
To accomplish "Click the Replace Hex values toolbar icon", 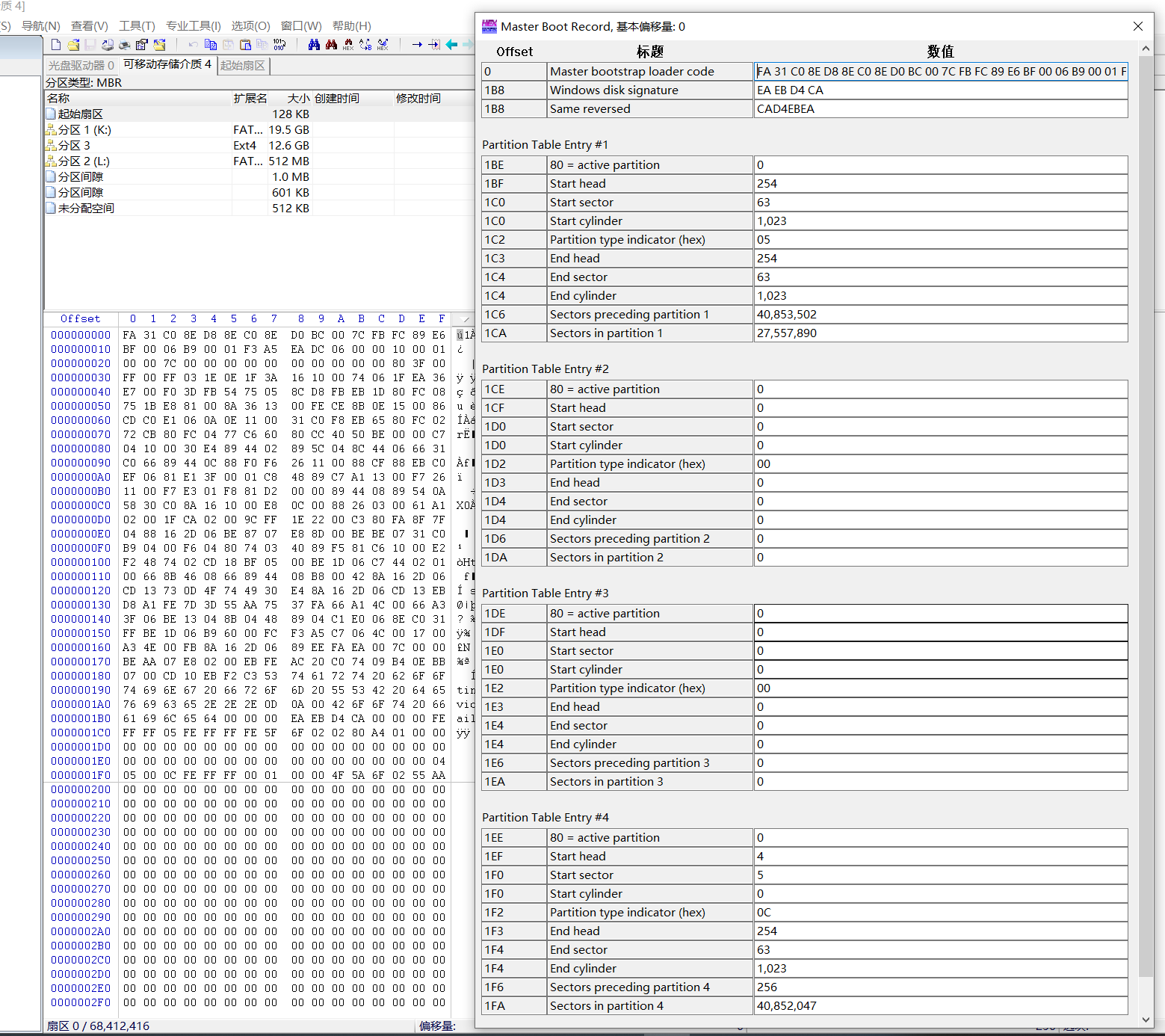I will [383, 45].
